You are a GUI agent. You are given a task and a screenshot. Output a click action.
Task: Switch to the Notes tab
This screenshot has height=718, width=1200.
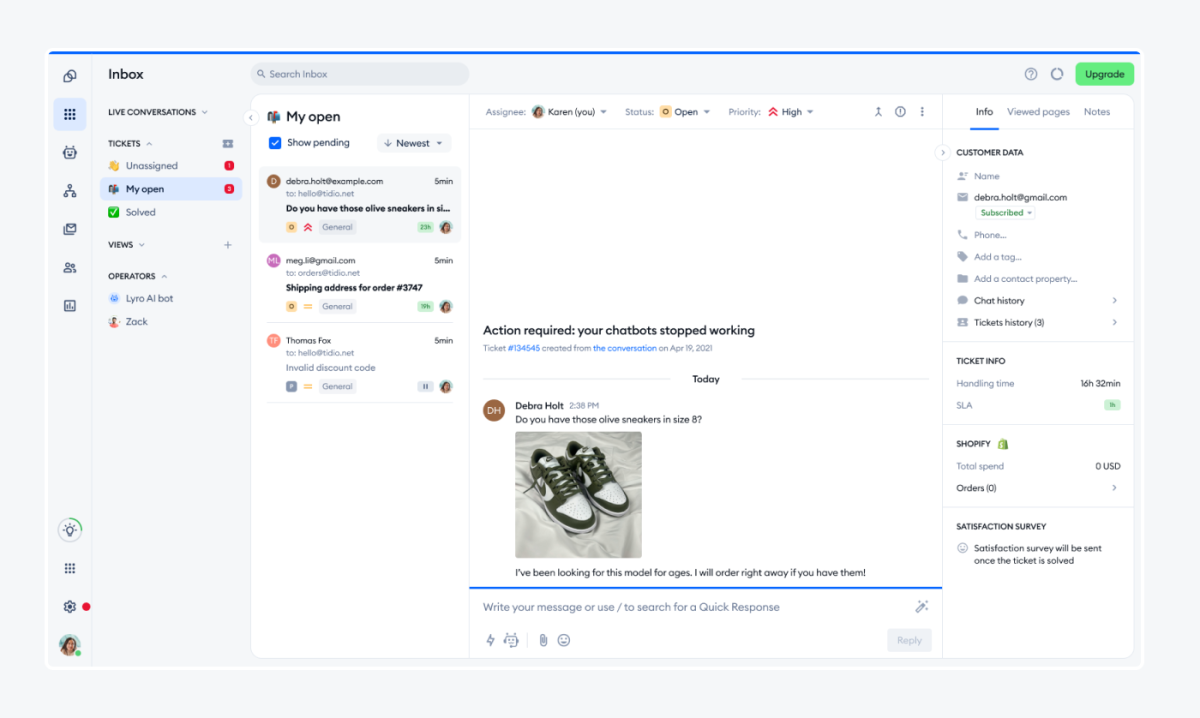(1096, 112)
